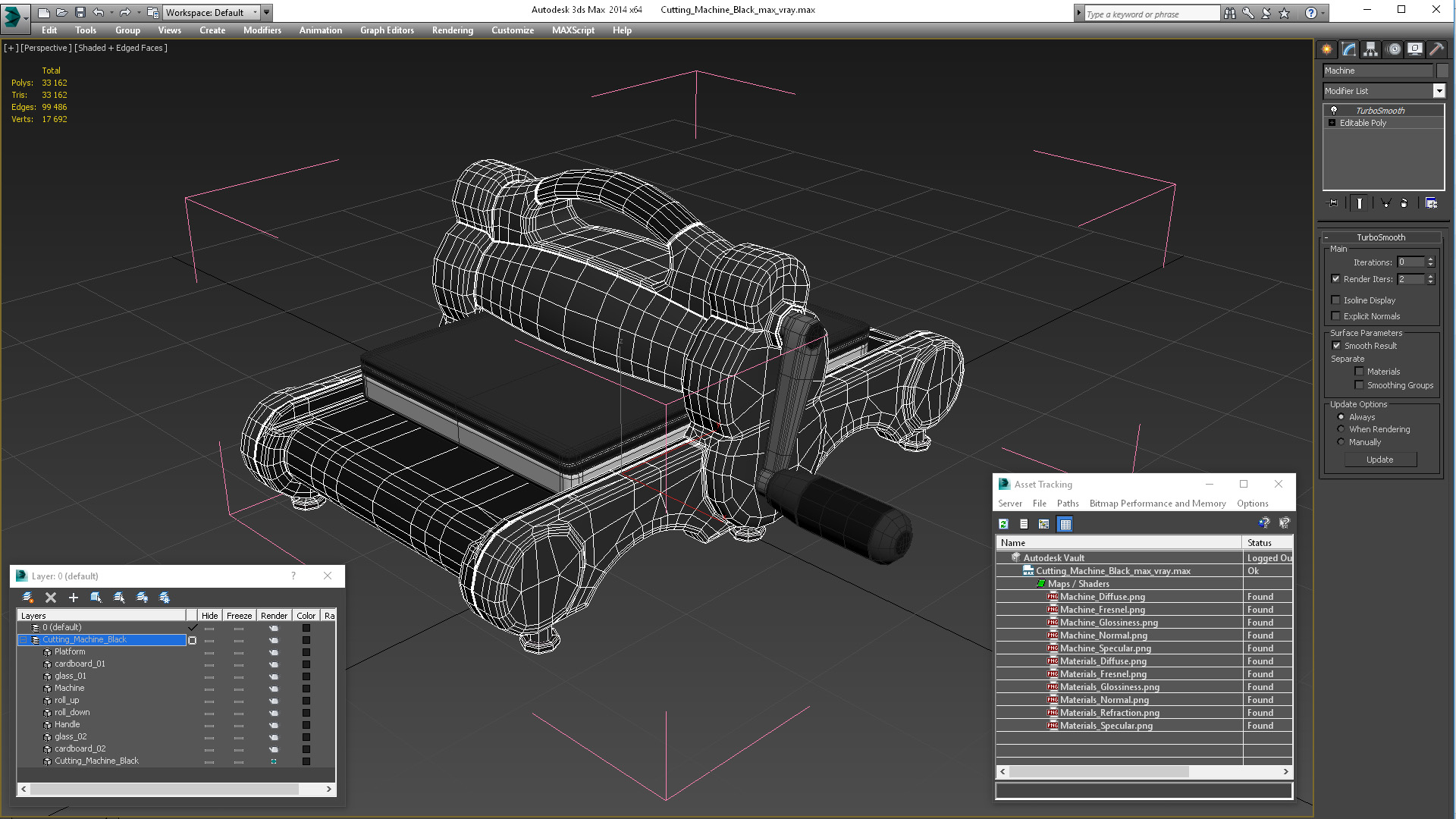
Task: Toggle Render Iters checkbox
Action: (x=1336, y=279)
